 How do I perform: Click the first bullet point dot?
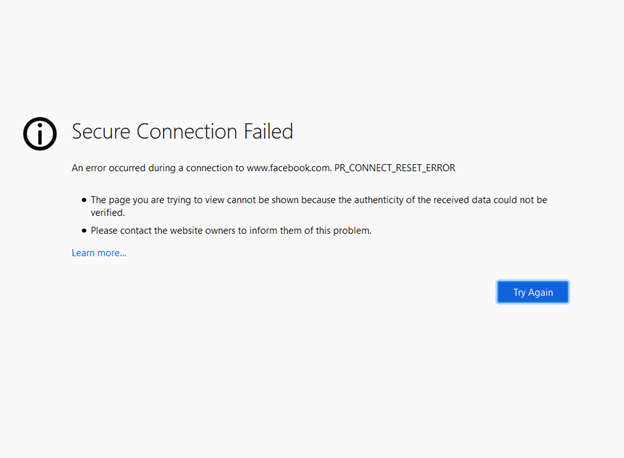coord(83,200)
